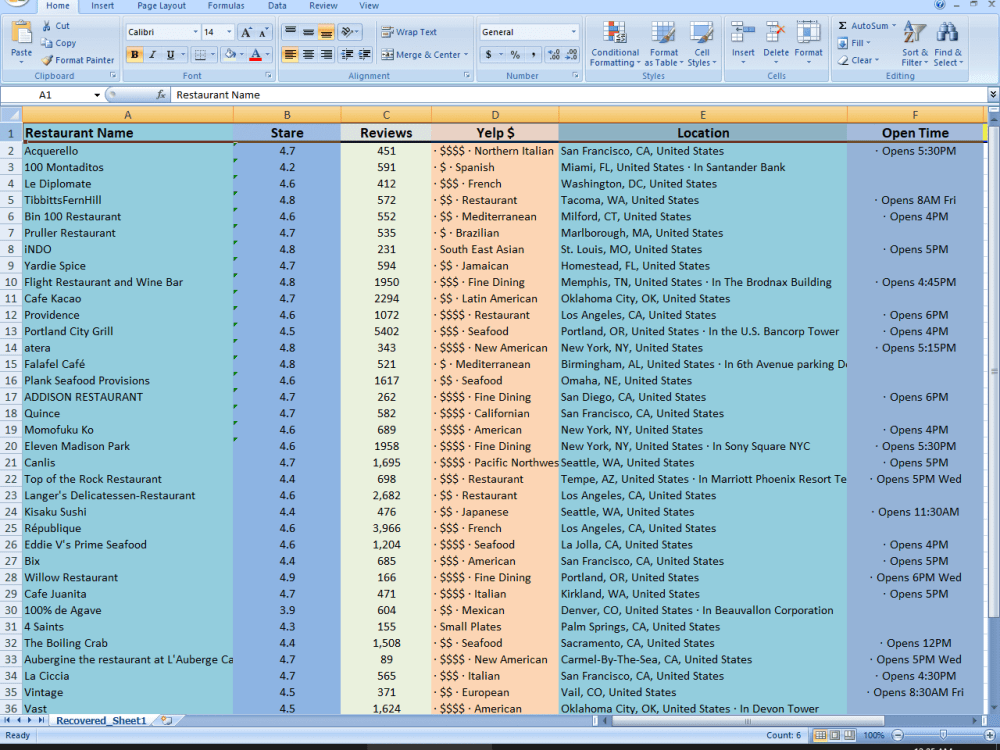
Task: Open Sort & Filter menu
Action: click(915, 43)
